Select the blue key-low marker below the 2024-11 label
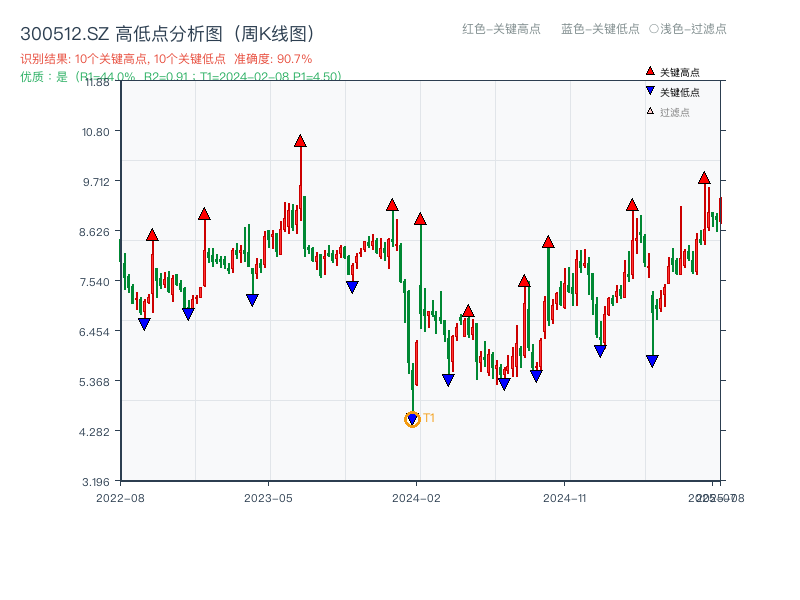Viewport: 800px width, 600px height. tap(598, 349)
